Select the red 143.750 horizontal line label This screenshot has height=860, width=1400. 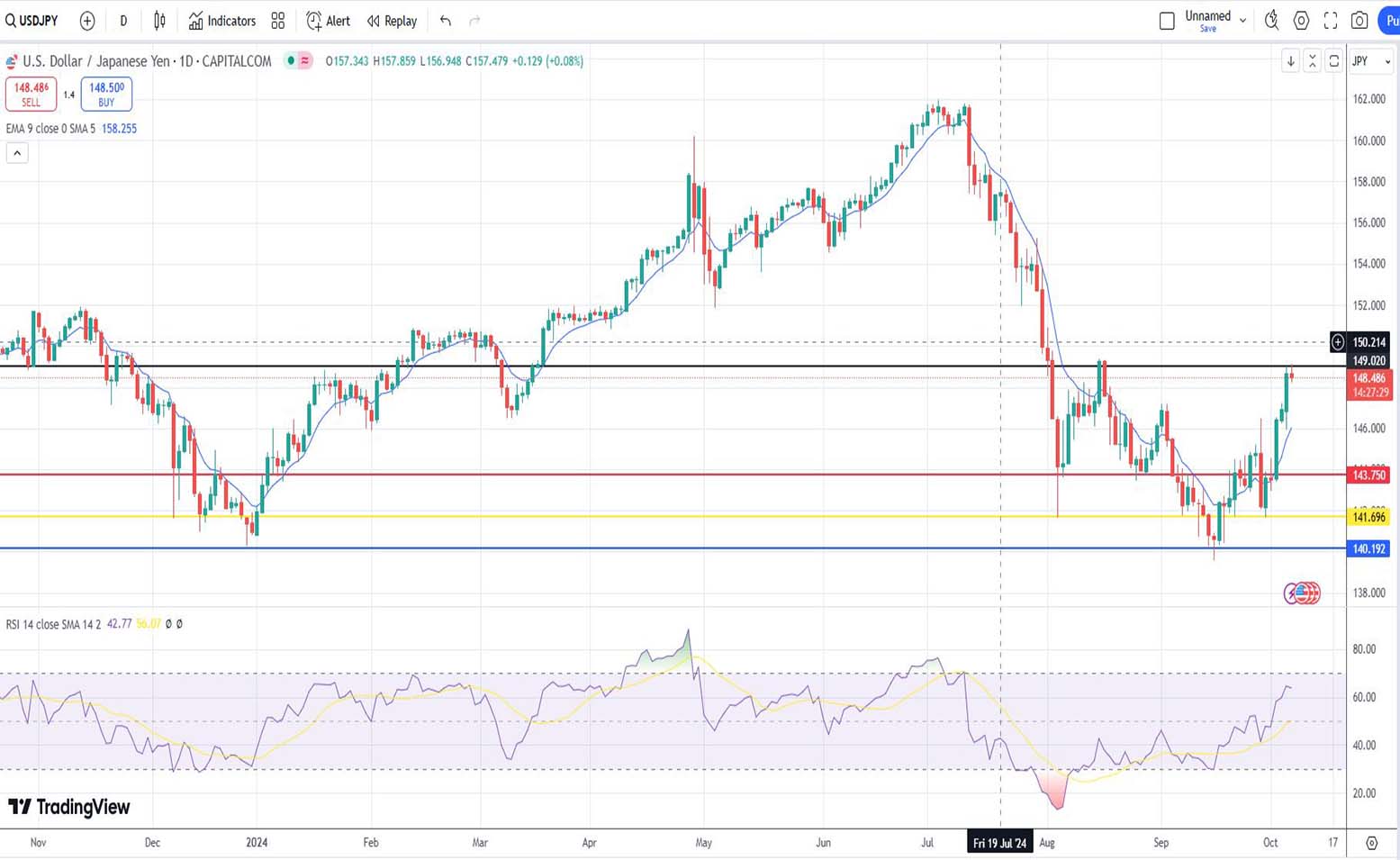(x=1368, y=475)
